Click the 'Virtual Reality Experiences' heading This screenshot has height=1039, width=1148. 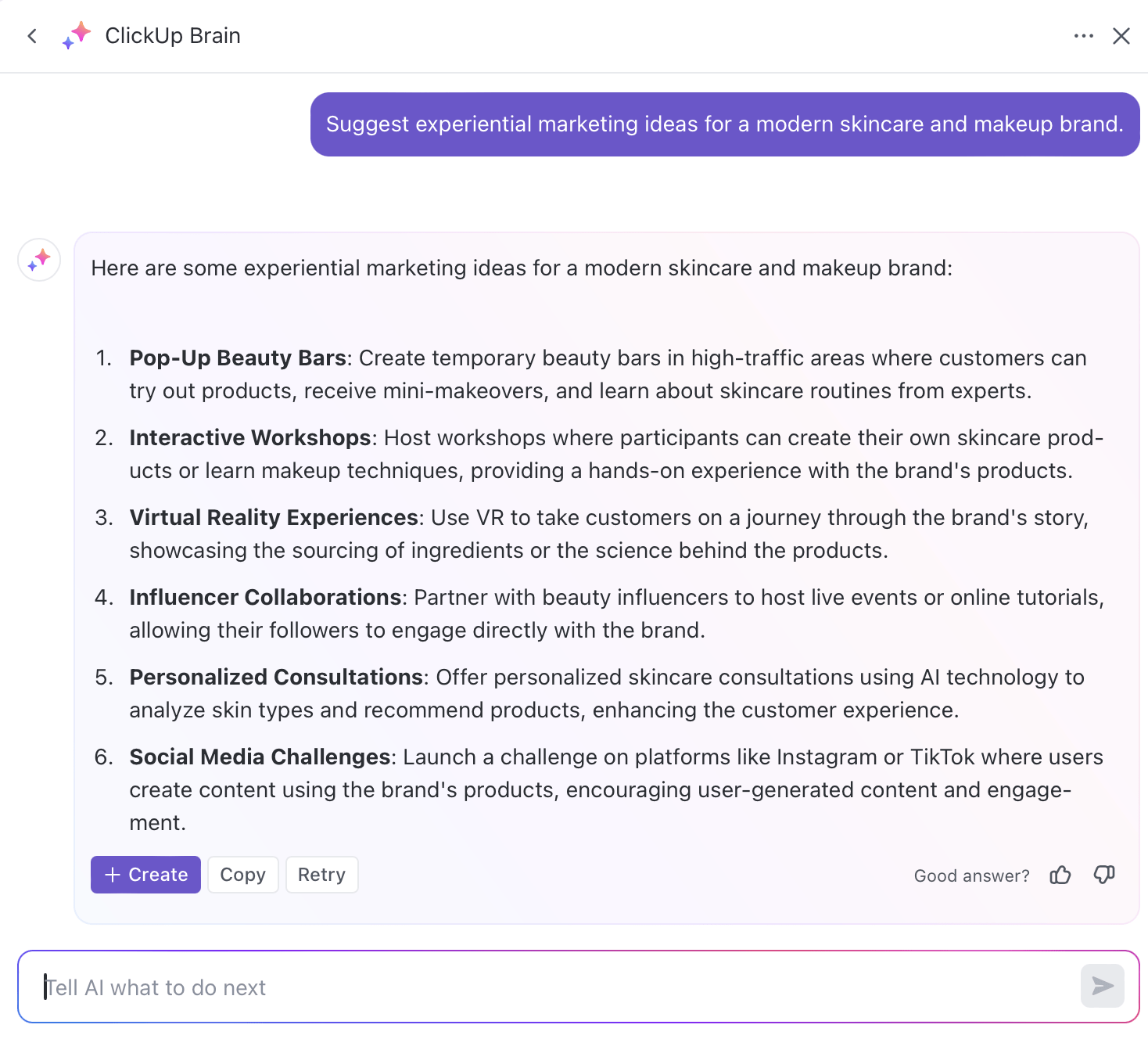(x=273, y=517)
